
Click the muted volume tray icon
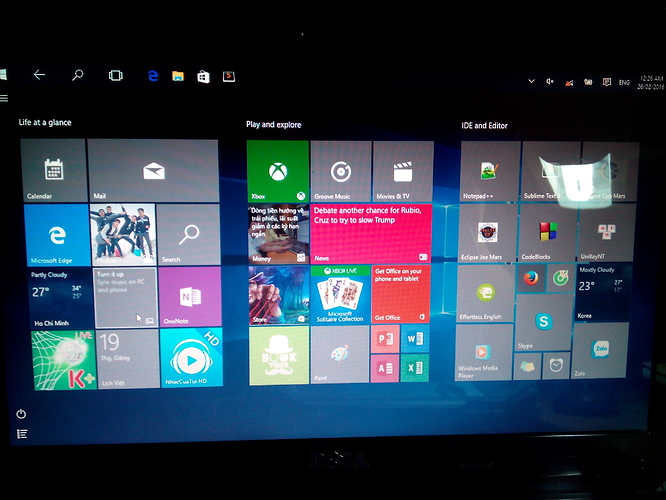click(x=550, y=82)
